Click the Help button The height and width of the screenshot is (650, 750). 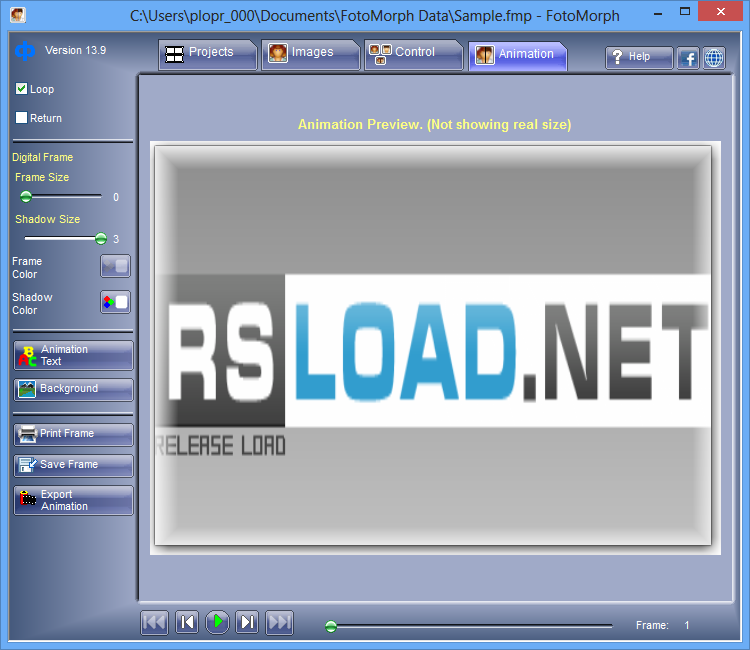click(x=639, y=58)
